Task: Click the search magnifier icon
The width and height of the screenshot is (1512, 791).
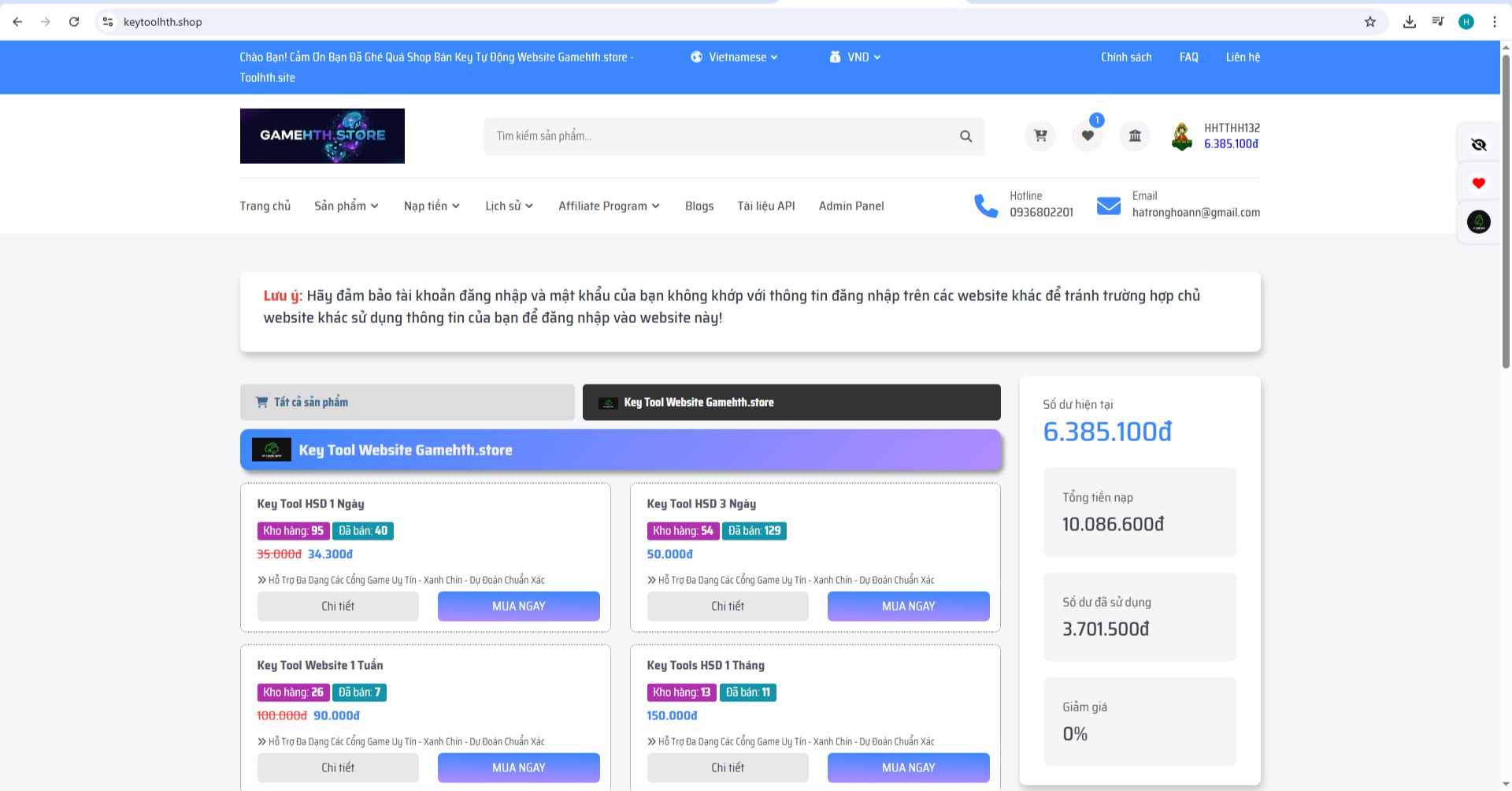Action: tap(965, 136)
